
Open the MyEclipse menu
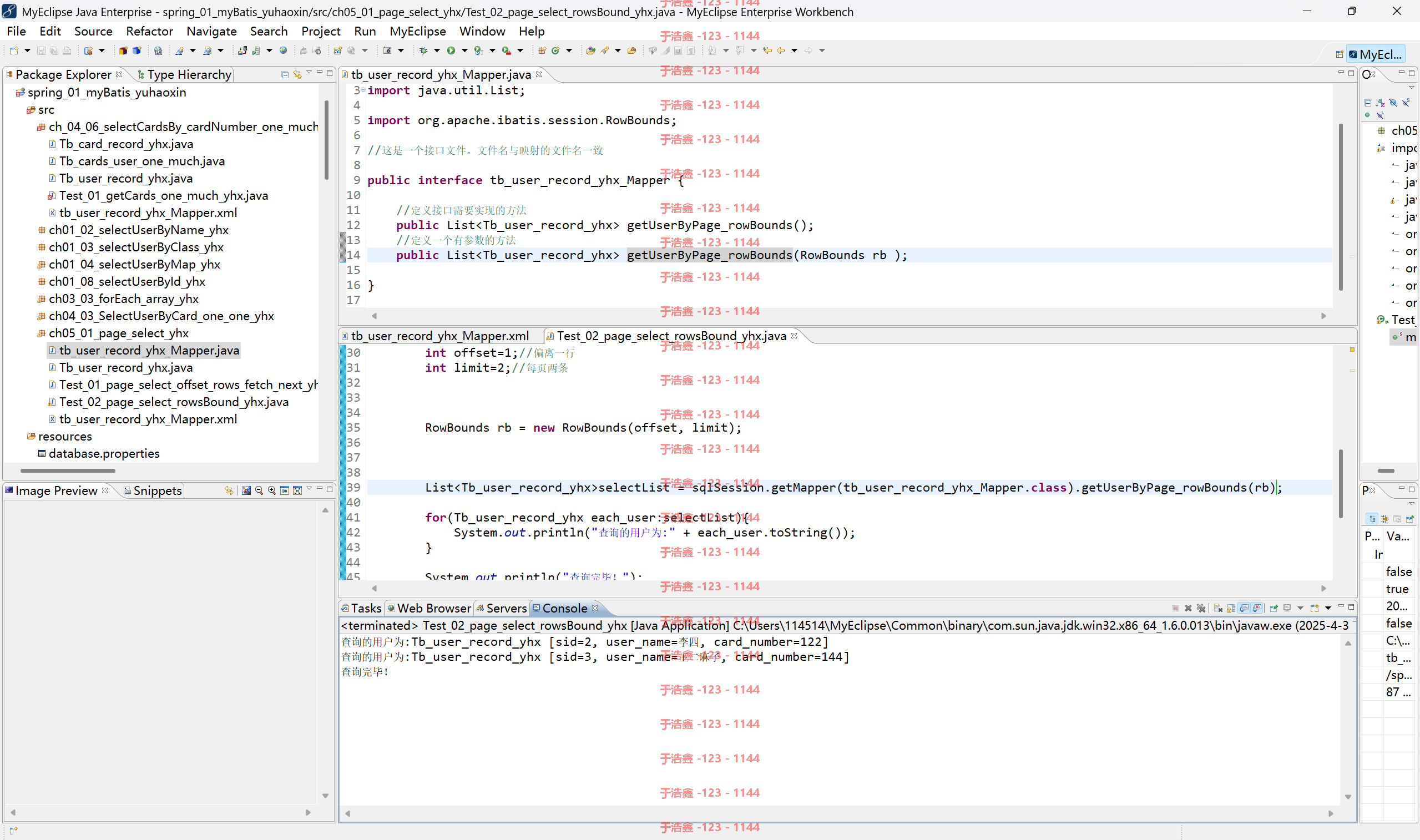pyautogui.click(x=418, y=31)
